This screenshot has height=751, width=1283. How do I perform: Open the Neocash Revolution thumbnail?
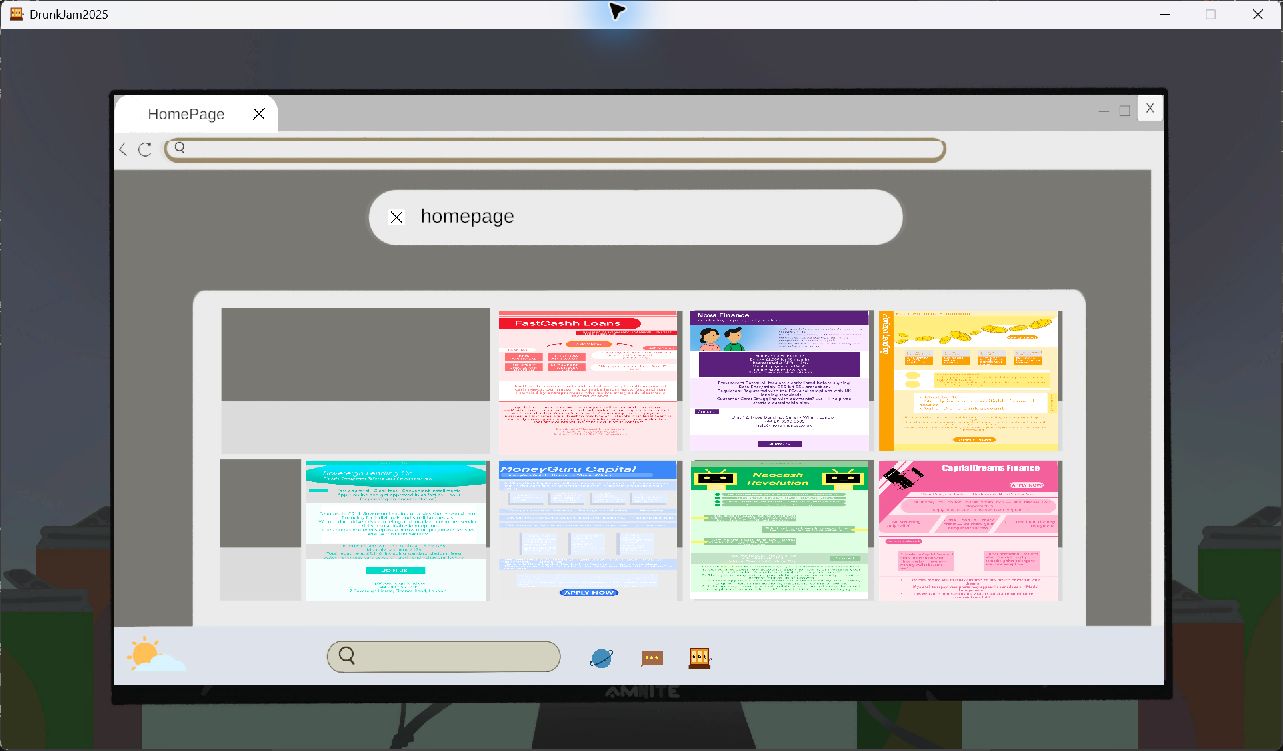tap(780, 530)
